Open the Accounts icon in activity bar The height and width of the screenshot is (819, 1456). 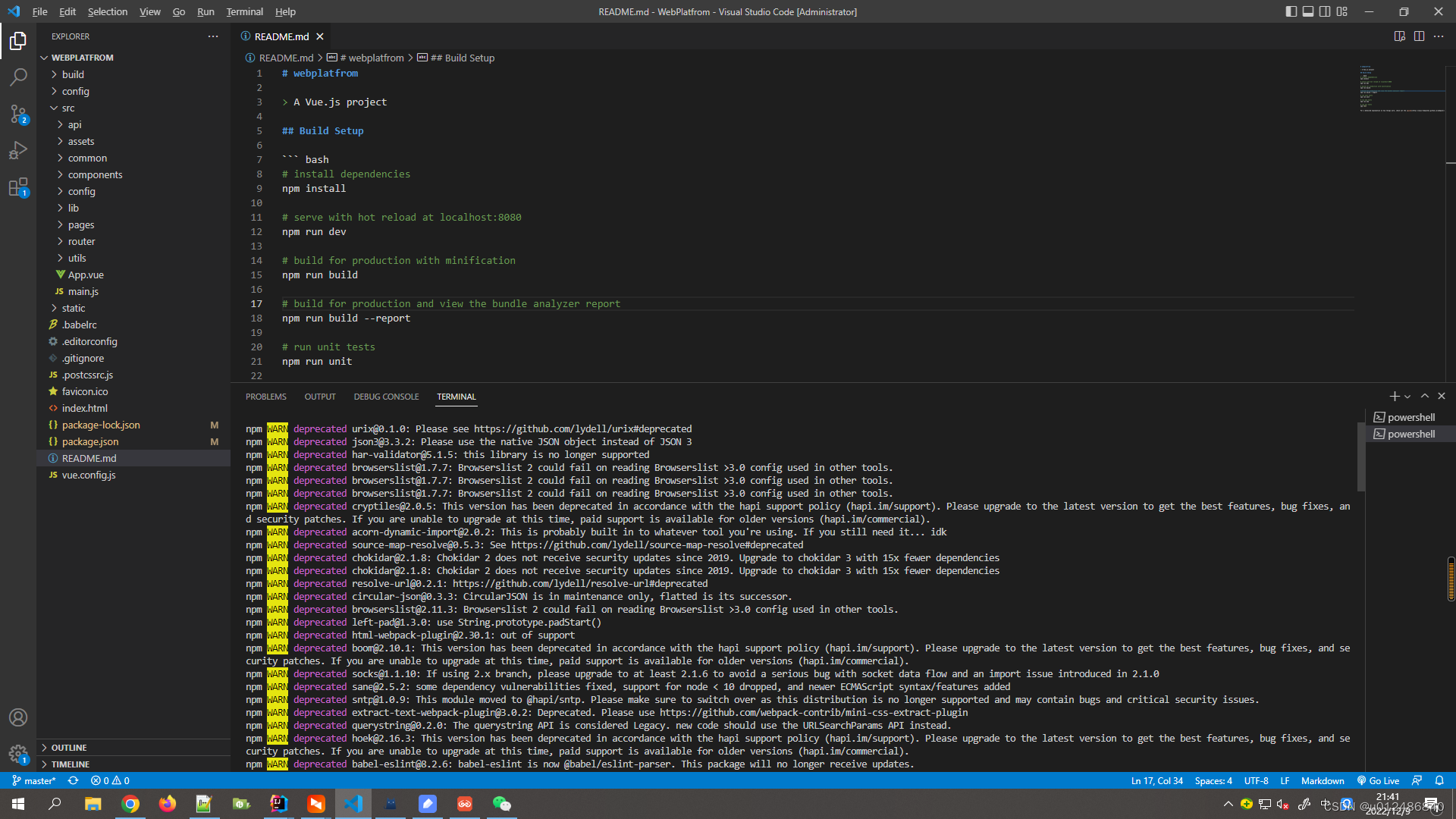(x=18, y=717)
